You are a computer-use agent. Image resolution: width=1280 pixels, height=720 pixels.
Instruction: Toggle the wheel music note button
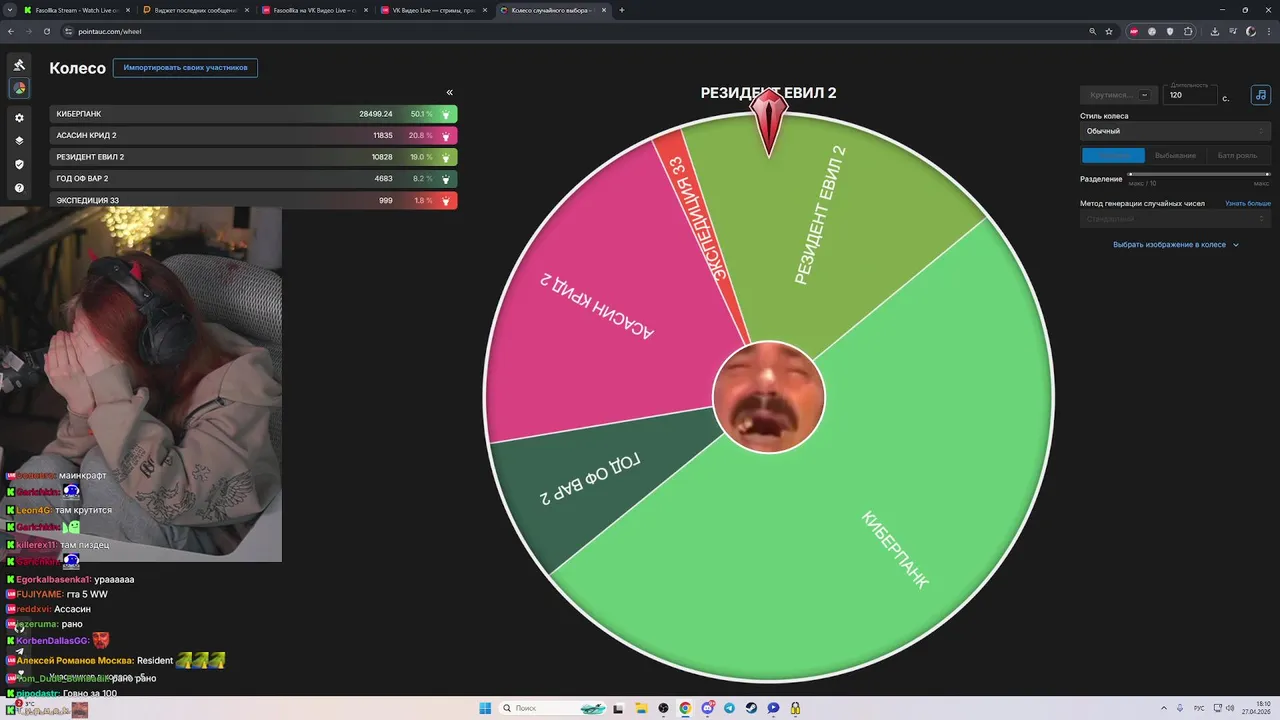coord(1261,95)
